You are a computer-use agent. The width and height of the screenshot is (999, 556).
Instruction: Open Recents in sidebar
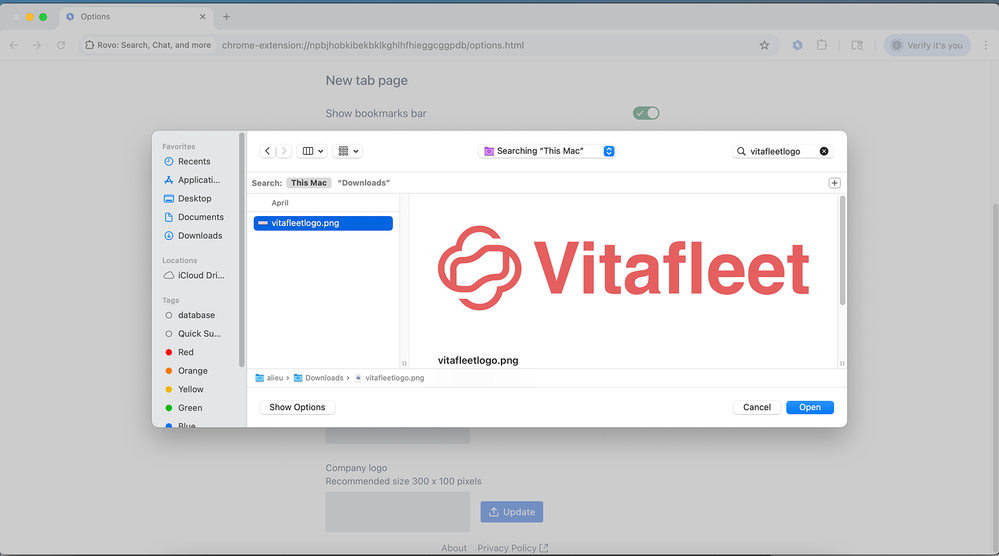[x=194, y=161]
